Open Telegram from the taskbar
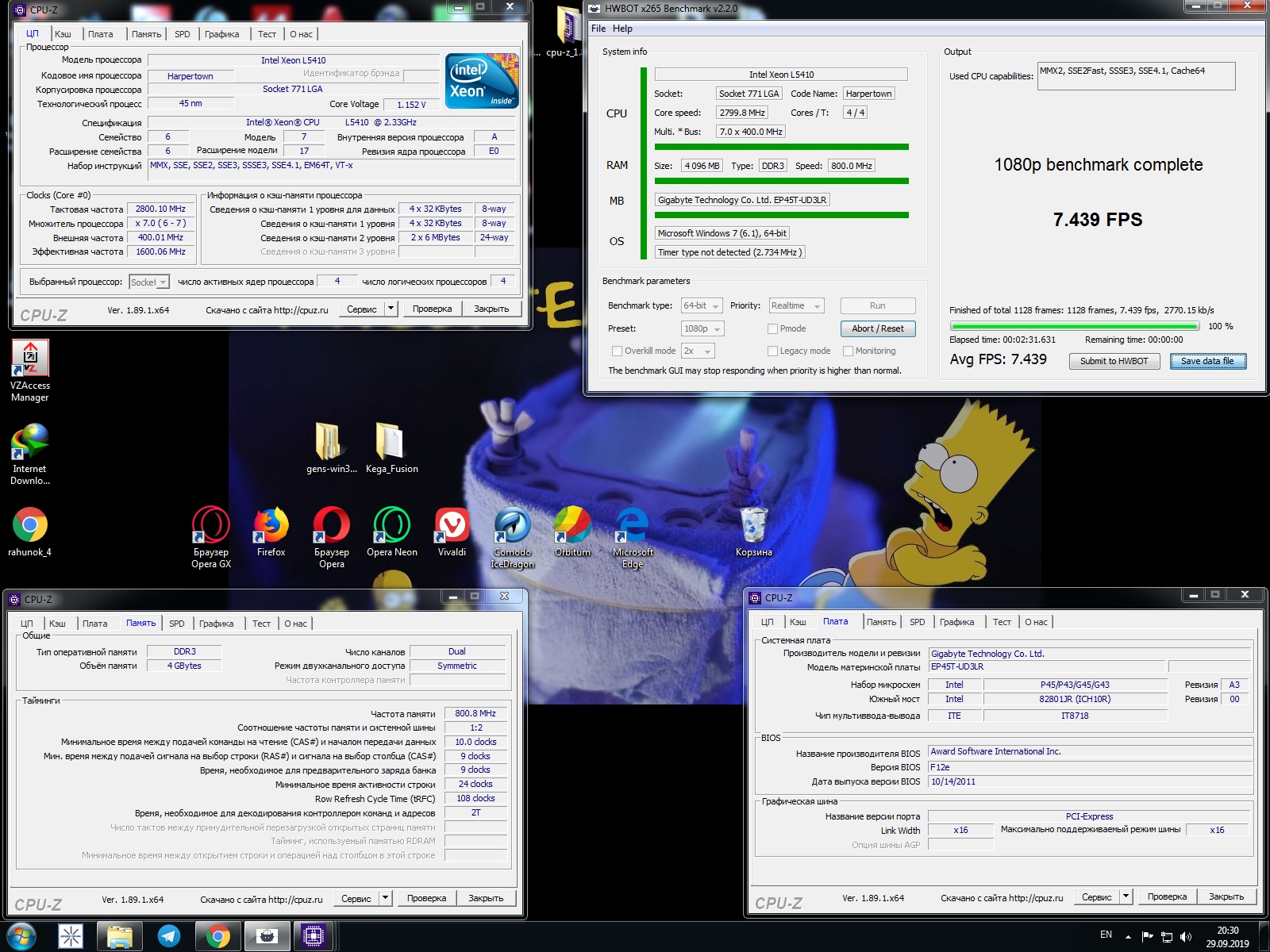This screenshot has width=1270, height=952. pos(168,937)
